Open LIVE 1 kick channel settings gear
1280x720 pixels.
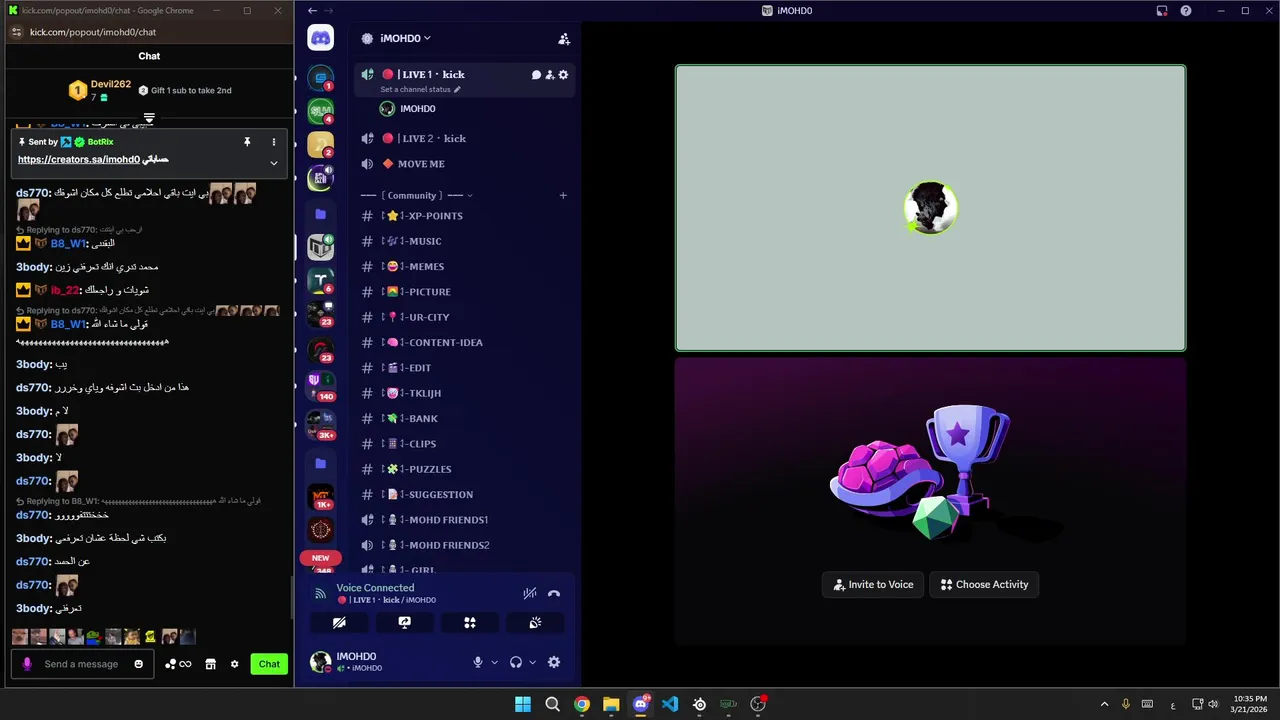pos(563,75)
